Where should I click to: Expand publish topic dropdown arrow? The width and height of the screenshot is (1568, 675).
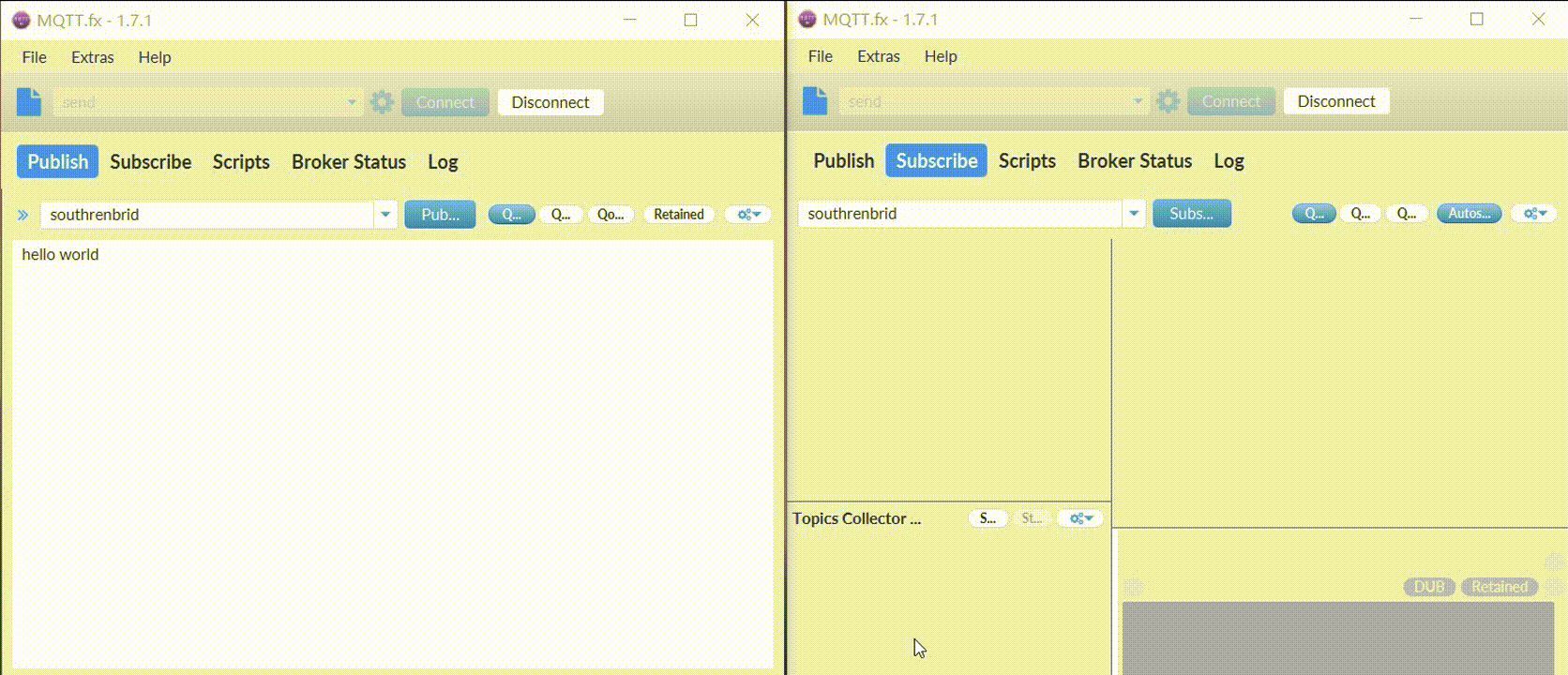pyautogui.click(x=385, y=215)
